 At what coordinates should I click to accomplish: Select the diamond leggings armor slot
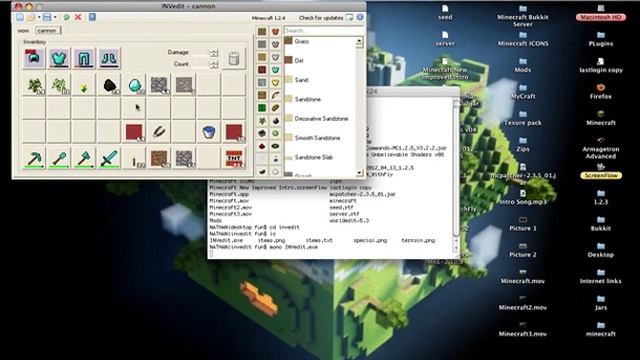tap(84, 58)
